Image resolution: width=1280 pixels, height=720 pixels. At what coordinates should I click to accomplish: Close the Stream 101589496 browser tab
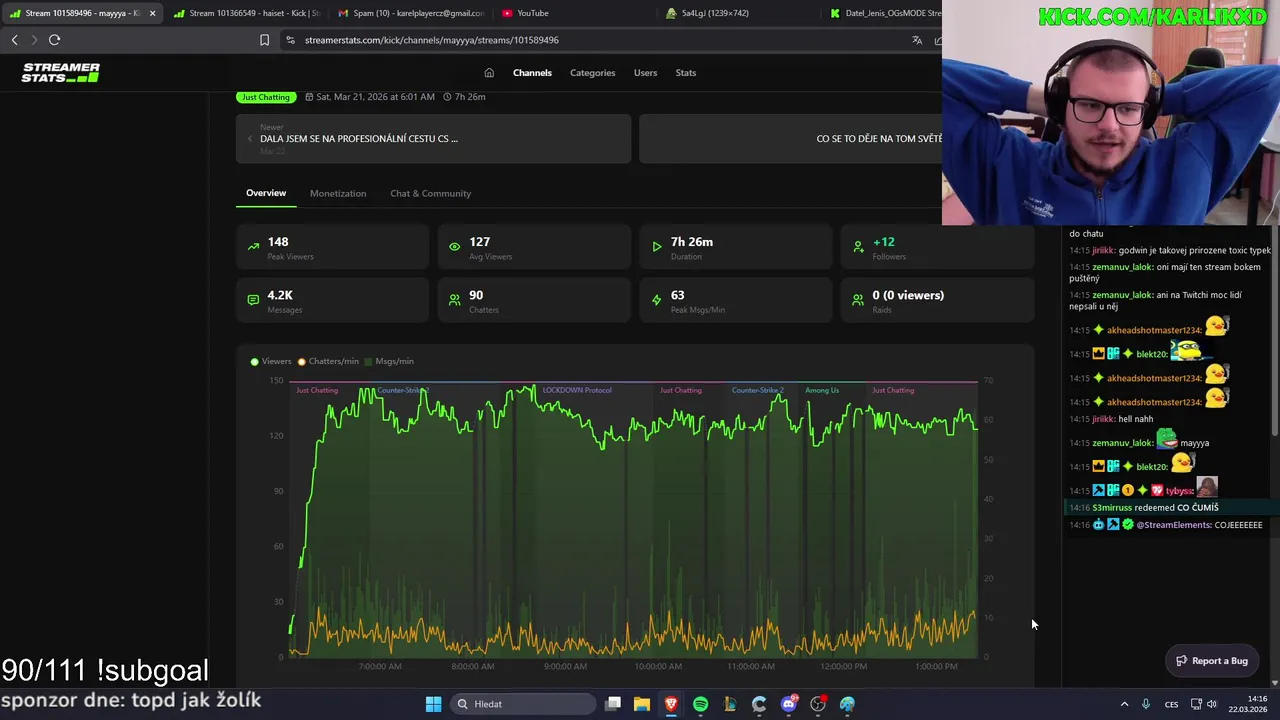pos(152,13)
